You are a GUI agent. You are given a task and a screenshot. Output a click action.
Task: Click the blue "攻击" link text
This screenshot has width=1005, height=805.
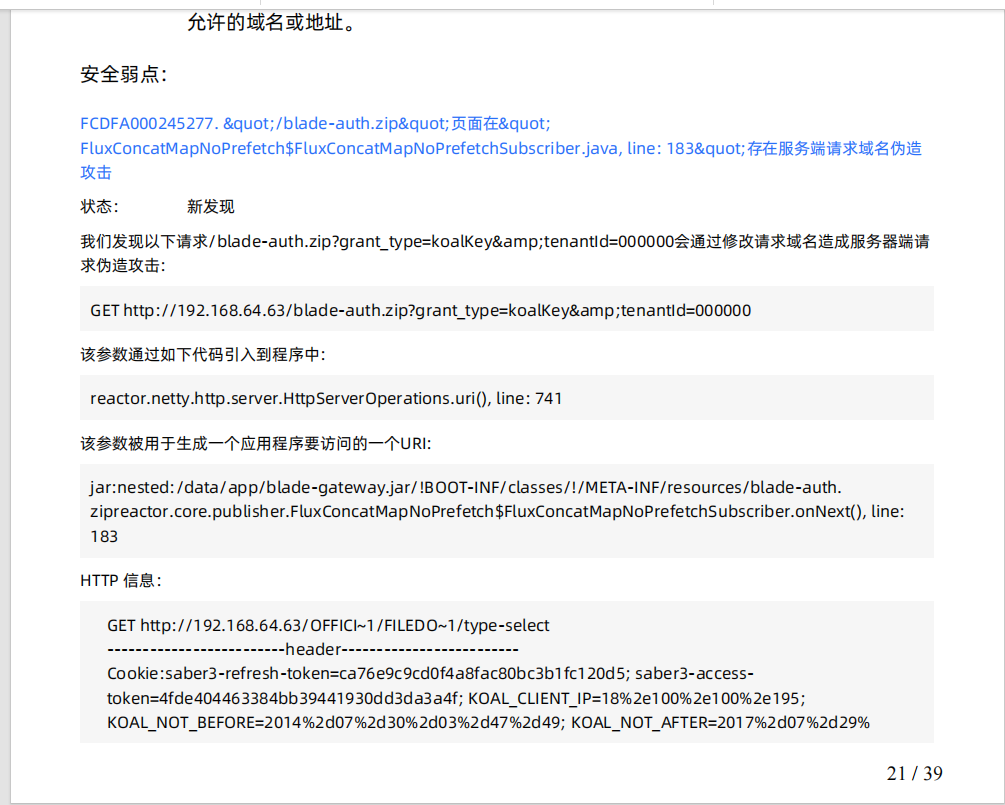click(x=96, y=173)
